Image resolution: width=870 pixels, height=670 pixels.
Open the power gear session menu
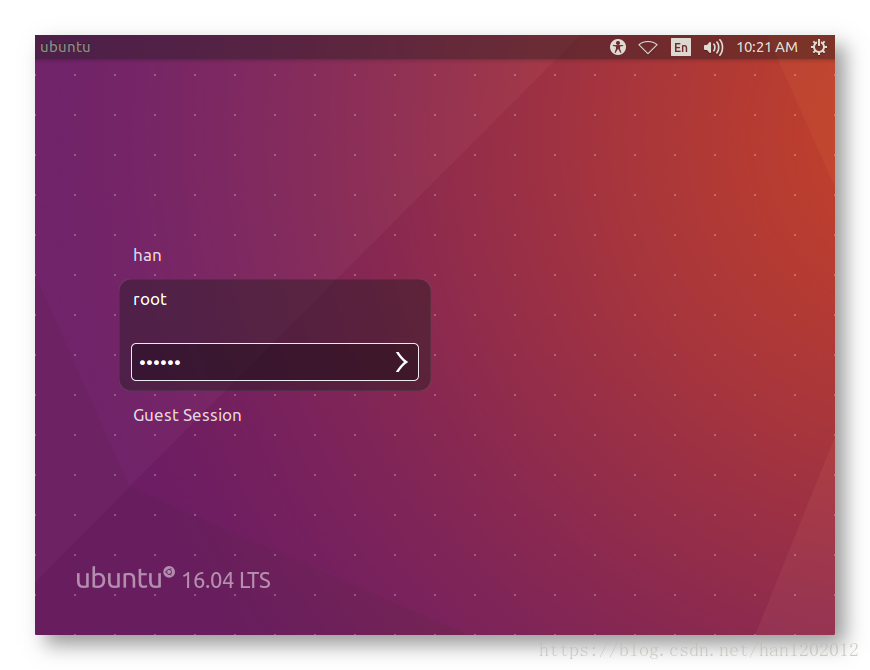click(819, 47)
